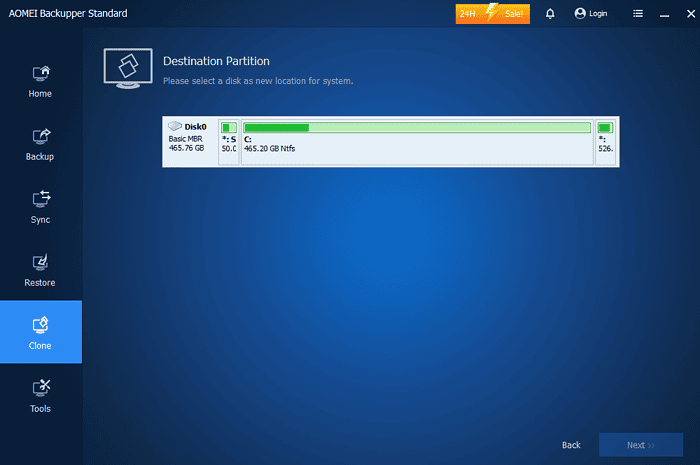700x465 pixels.
Task: Click the Backup icon in sidebar
Action: coord(41,136)
